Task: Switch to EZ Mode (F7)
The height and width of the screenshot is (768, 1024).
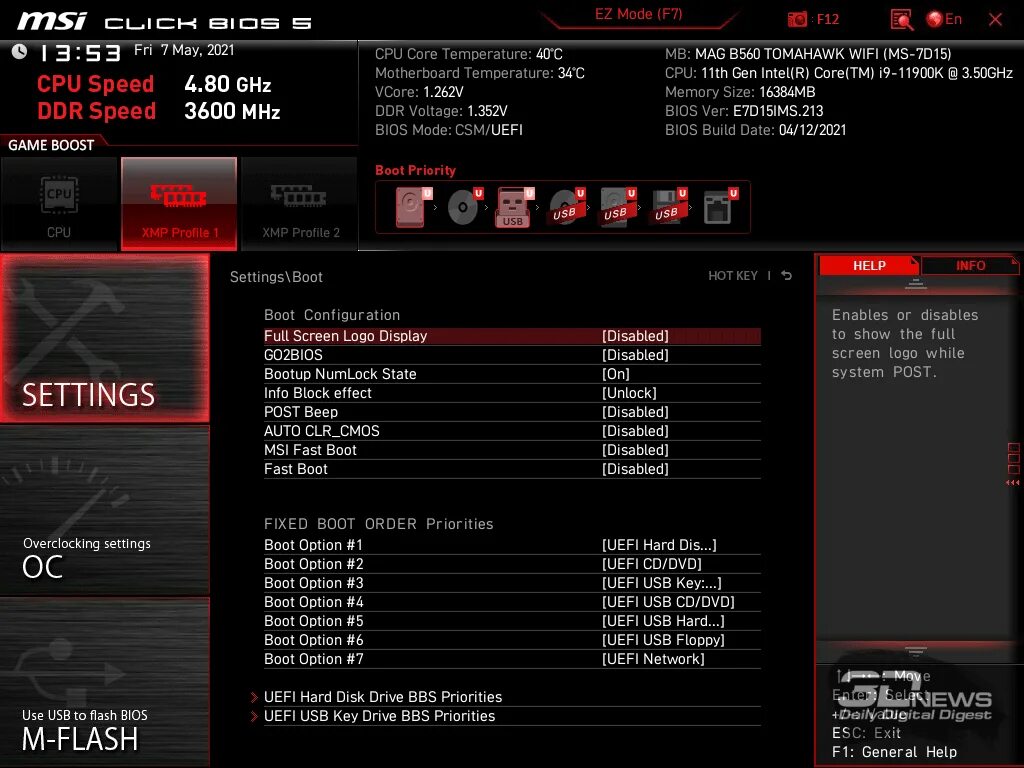Action: [638, 14]
